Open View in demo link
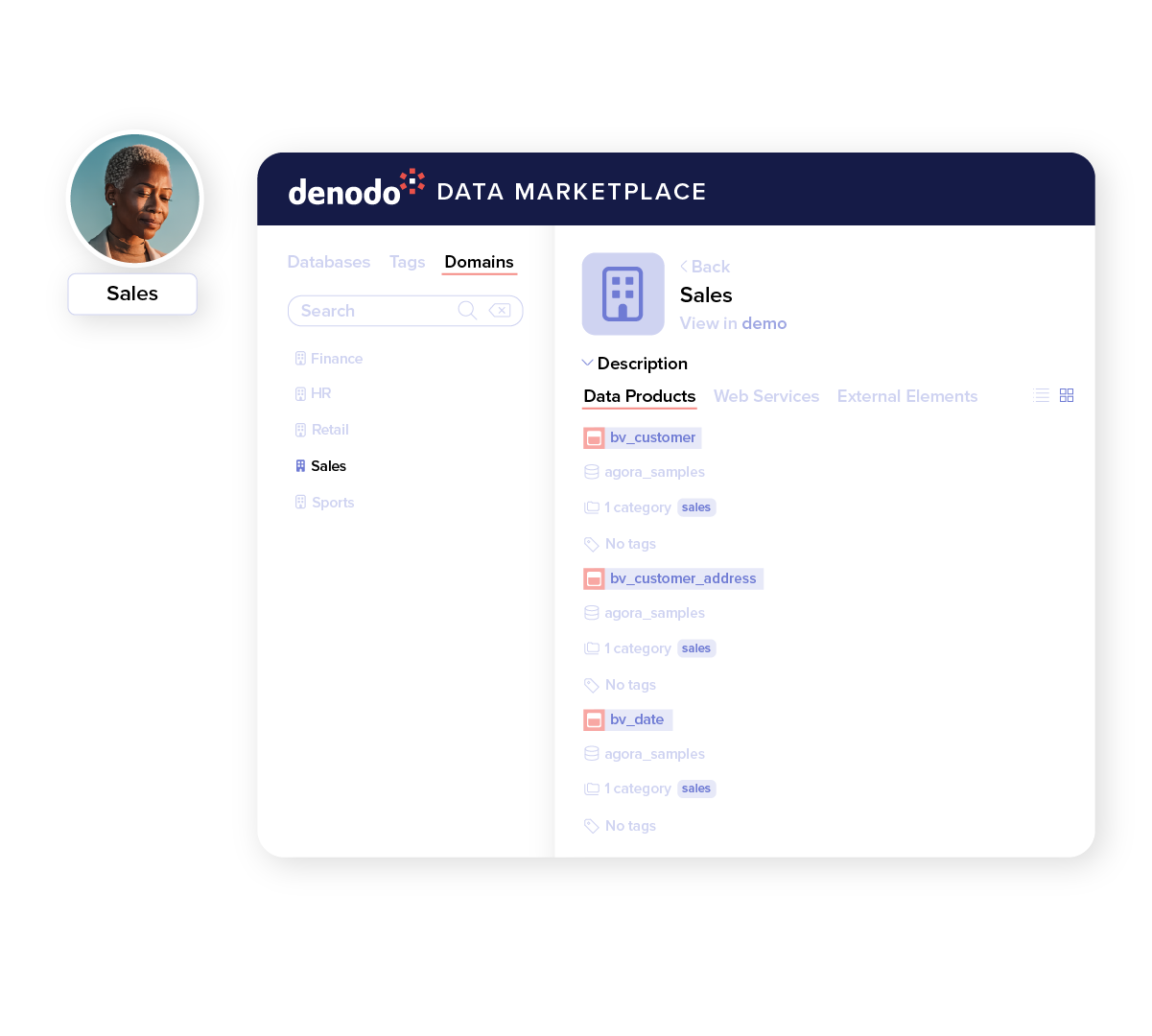The height and width of the screenshot is (1036, 1152). point(733,323)
